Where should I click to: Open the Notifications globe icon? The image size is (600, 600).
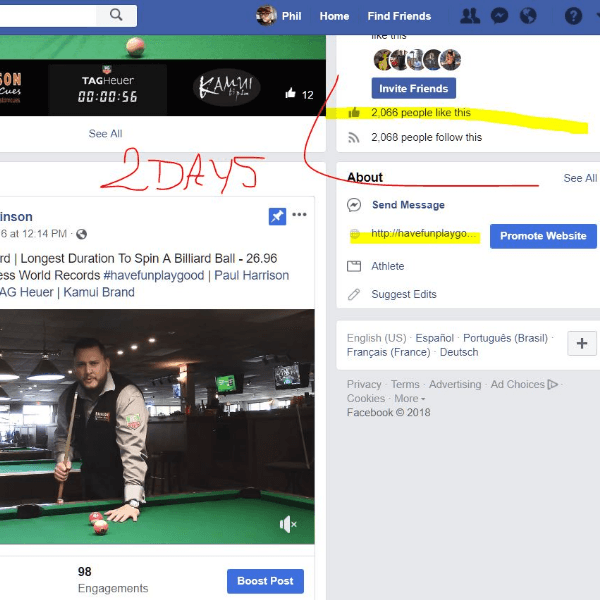tap(528, 16)
